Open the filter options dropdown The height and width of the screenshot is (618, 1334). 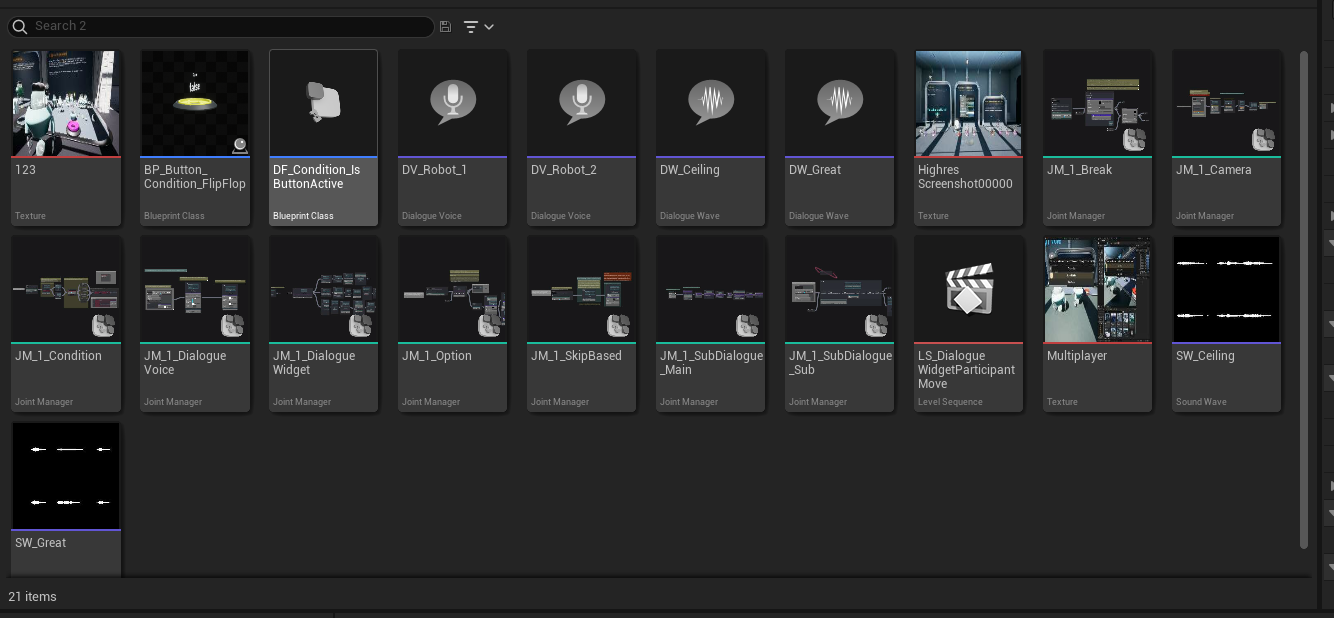[479, 27]
